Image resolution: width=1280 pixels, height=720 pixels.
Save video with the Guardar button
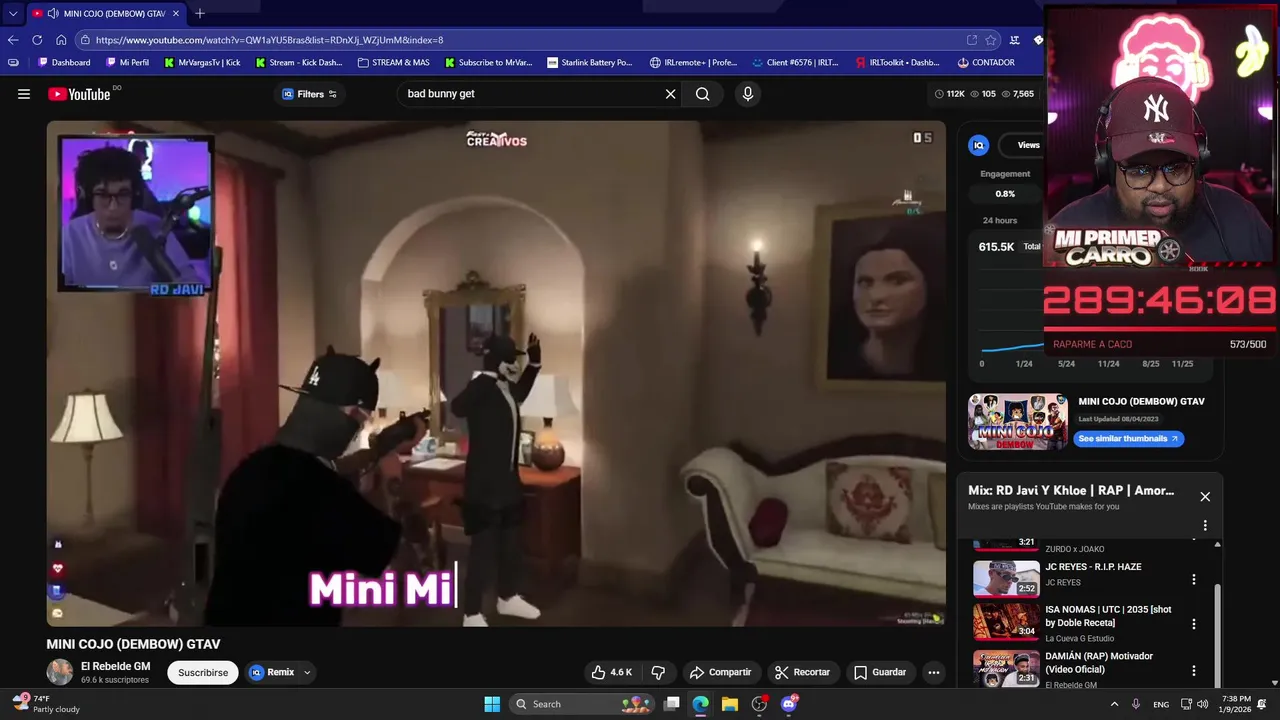(879, 672)
